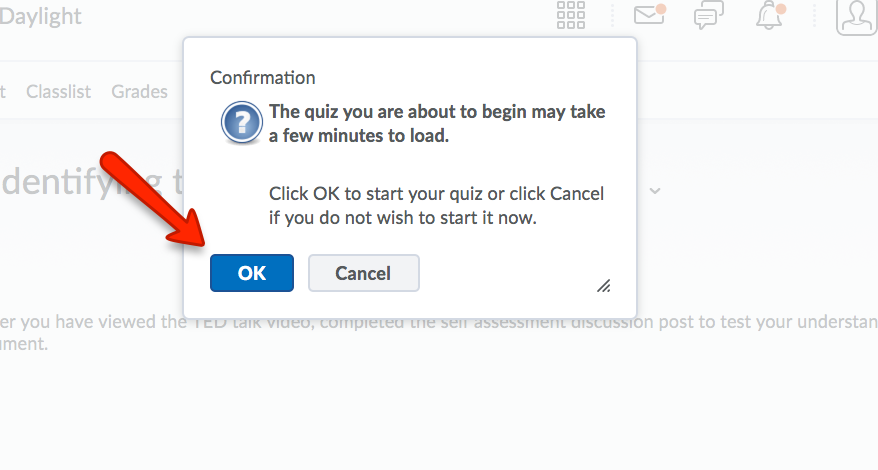Open the course selector waffle grid
The image size is (878, 470).
pos(571,16)
